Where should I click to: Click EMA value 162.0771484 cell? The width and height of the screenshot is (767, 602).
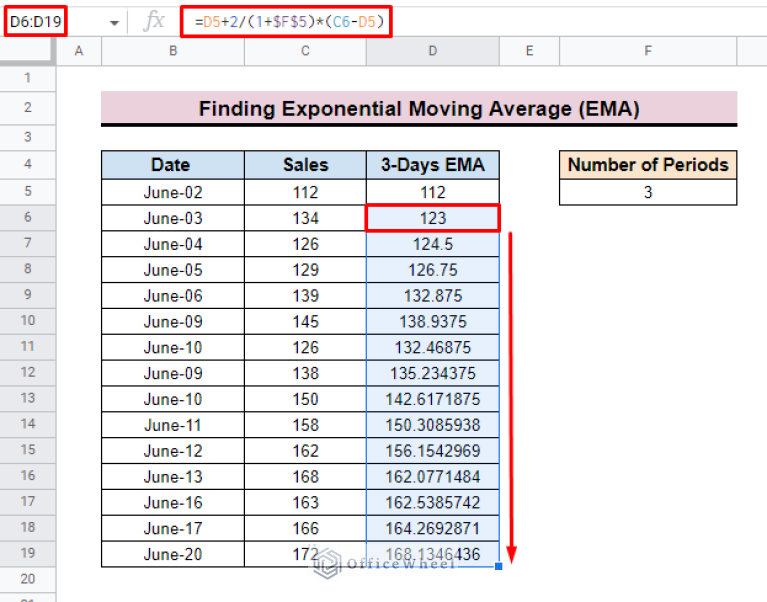pyautogui.click(x=432, y=477)
